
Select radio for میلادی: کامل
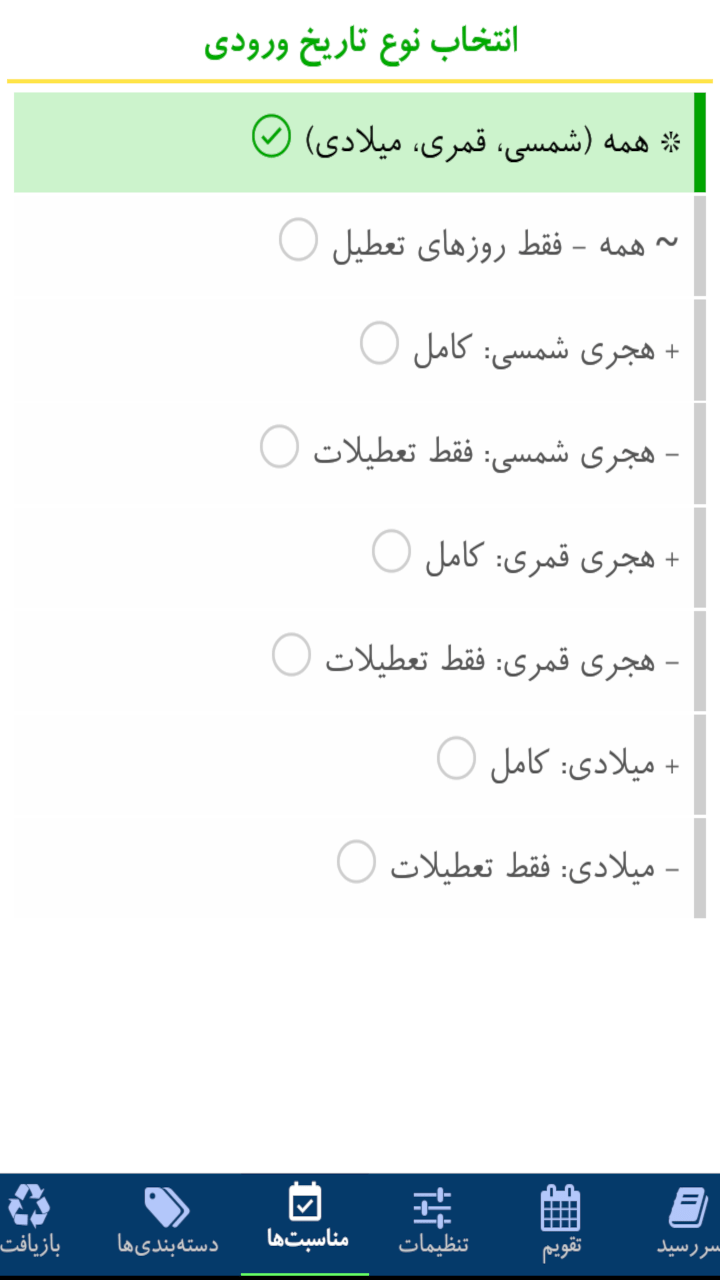tap(456, 758)
